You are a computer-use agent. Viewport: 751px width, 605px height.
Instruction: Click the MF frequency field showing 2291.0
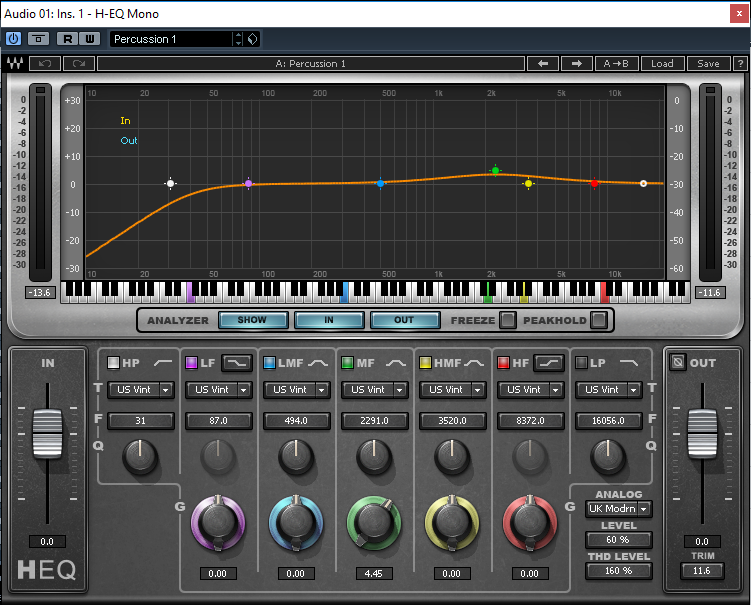[x=375, y=421]
